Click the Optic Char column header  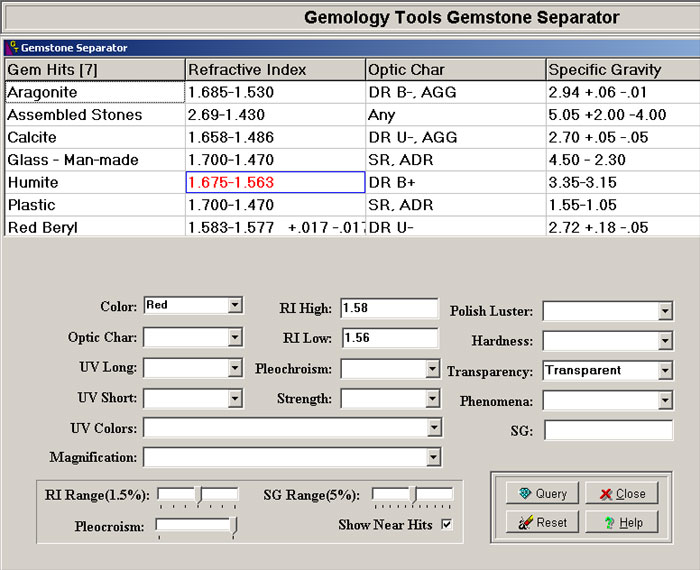[456, 70]
